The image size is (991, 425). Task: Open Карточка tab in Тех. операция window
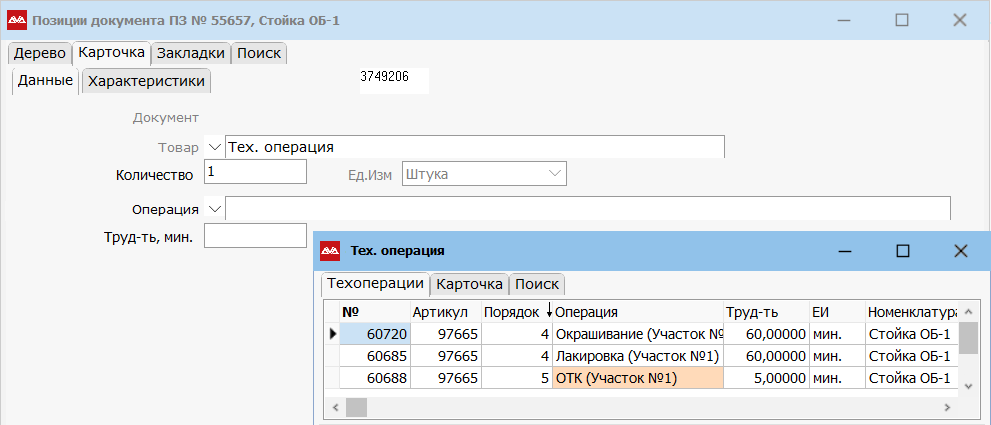(469, 284)
